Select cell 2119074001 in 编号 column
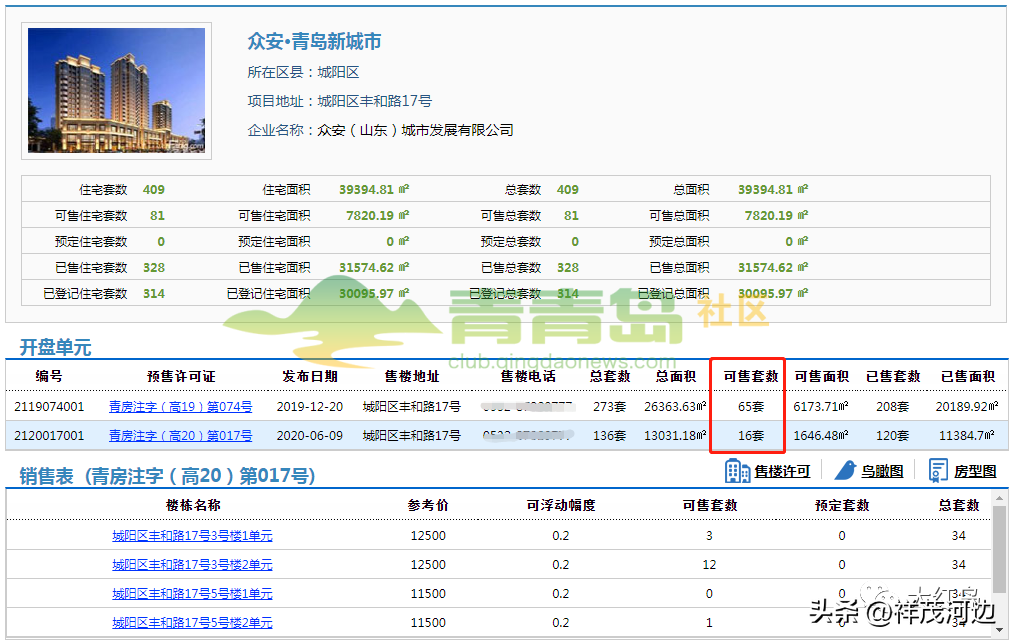The height and width of the screenshot is (643, 1014). pos(49,407)
